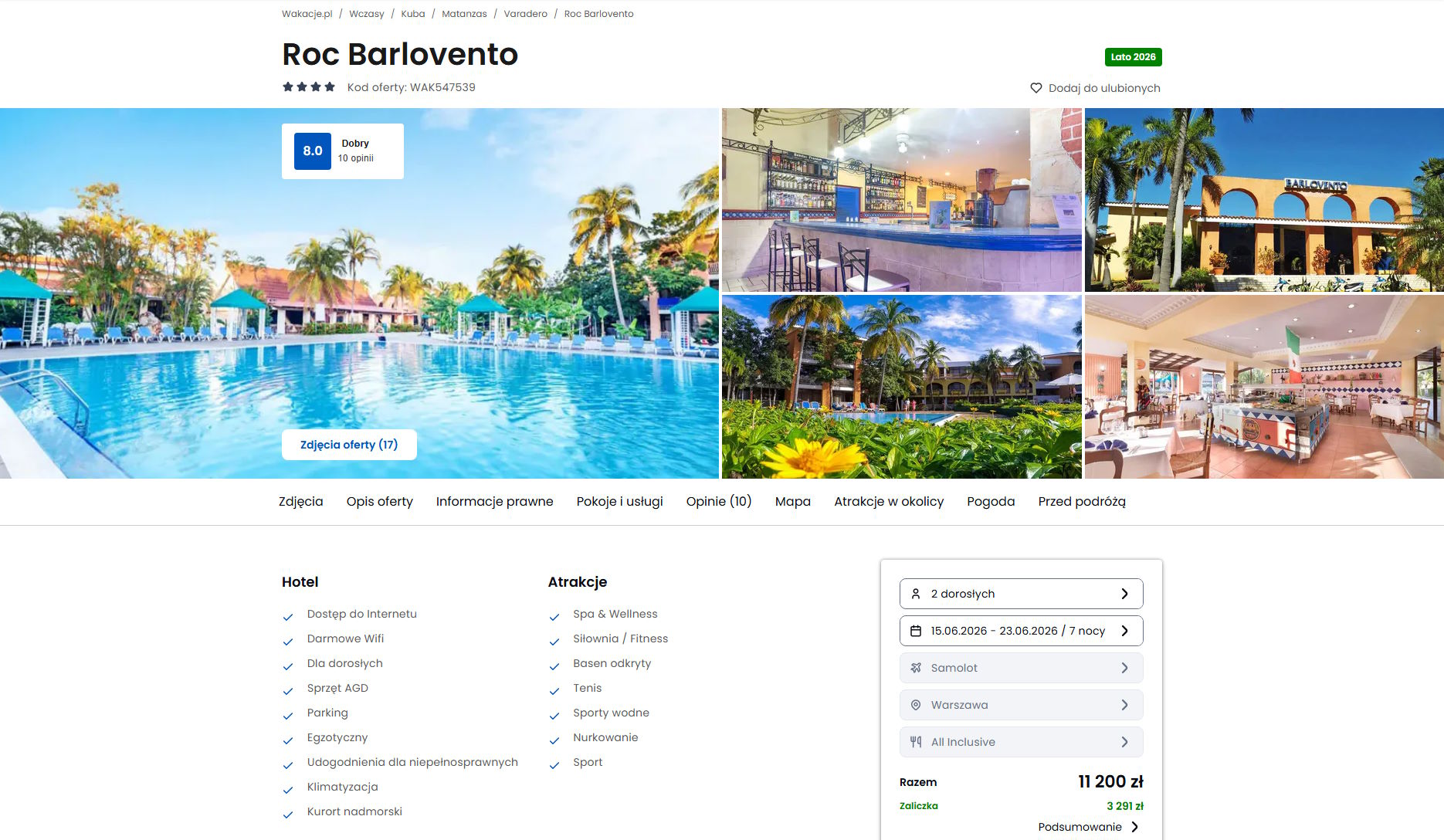This screenshot has width=1444, height=840.
Task: Click the blue 8.0 rating badge
Action: 313,151
